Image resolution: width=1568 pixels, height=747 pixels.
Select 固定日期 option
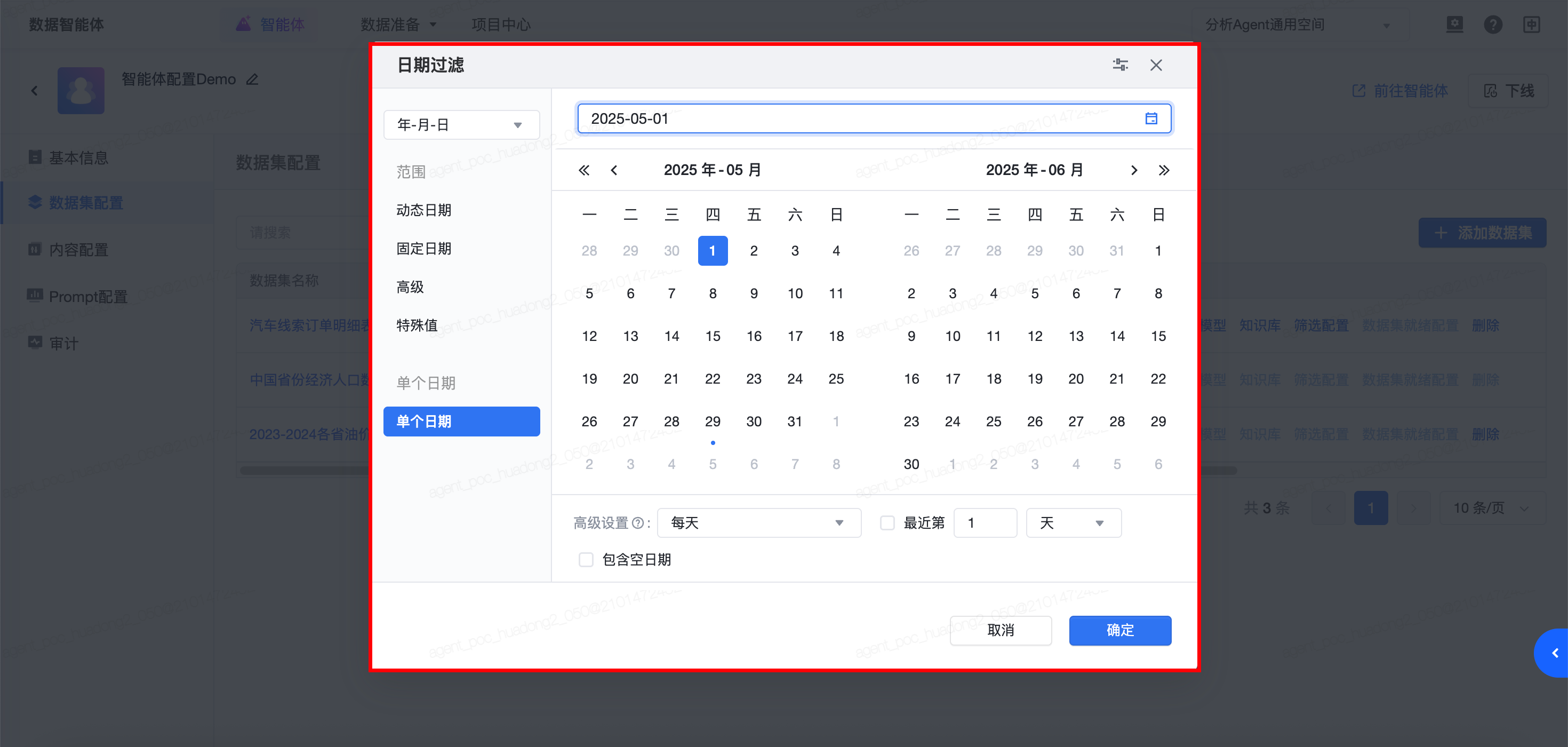[423, 249]
